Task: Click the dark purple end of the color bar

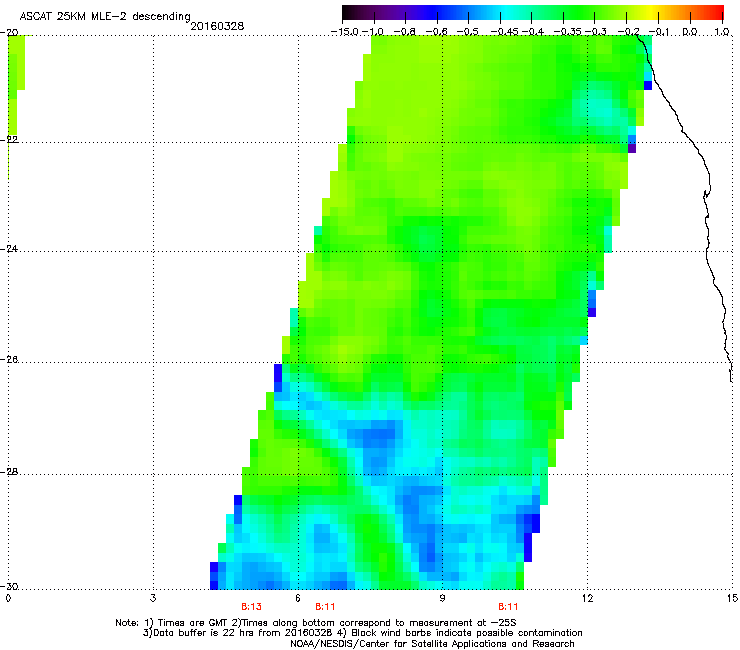Action: (x=352, y=12)
